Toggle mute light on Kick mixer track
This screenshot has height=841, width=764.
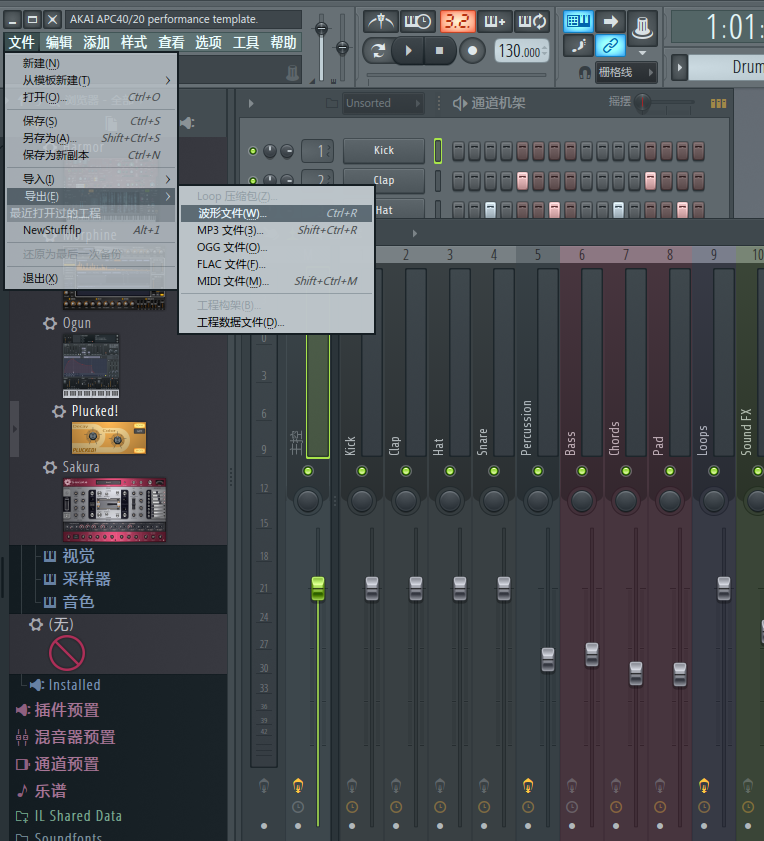coord(350,471)
